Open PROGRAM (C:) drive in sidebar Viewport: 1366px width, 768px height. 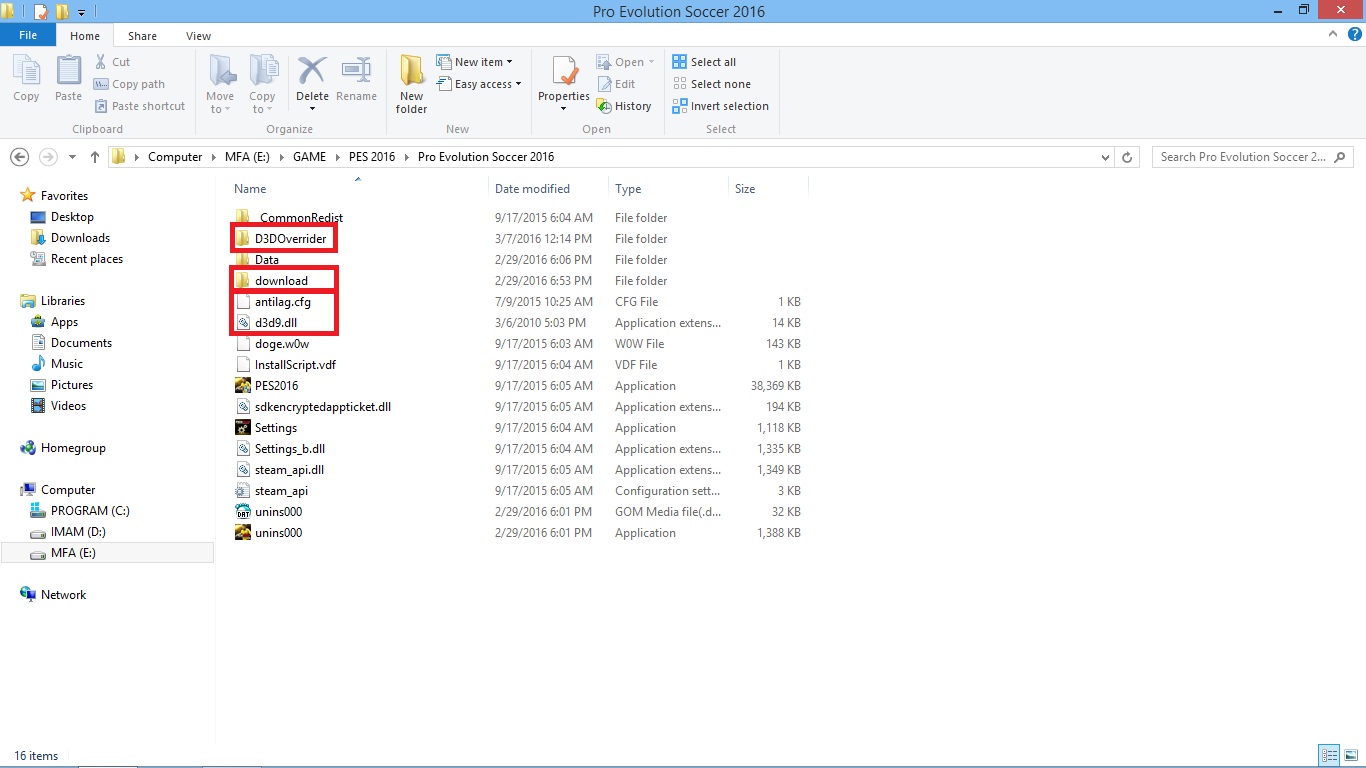point(90,511)
